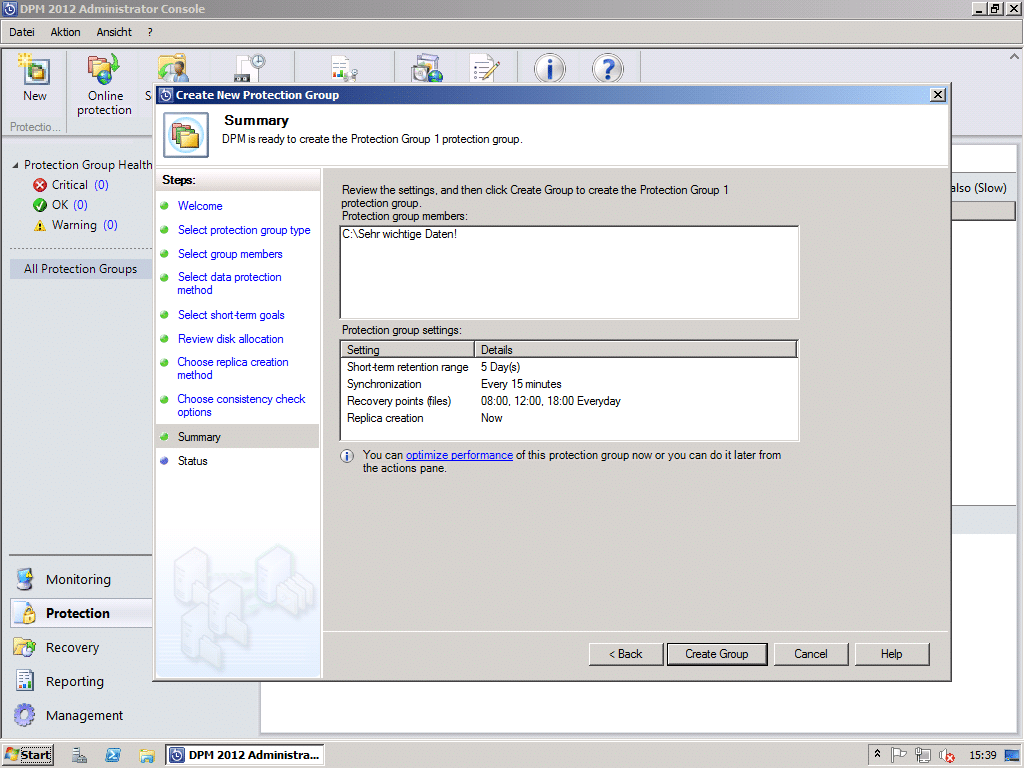Click the network status tray icon
1024x768 pixels.
pos(922,755)
